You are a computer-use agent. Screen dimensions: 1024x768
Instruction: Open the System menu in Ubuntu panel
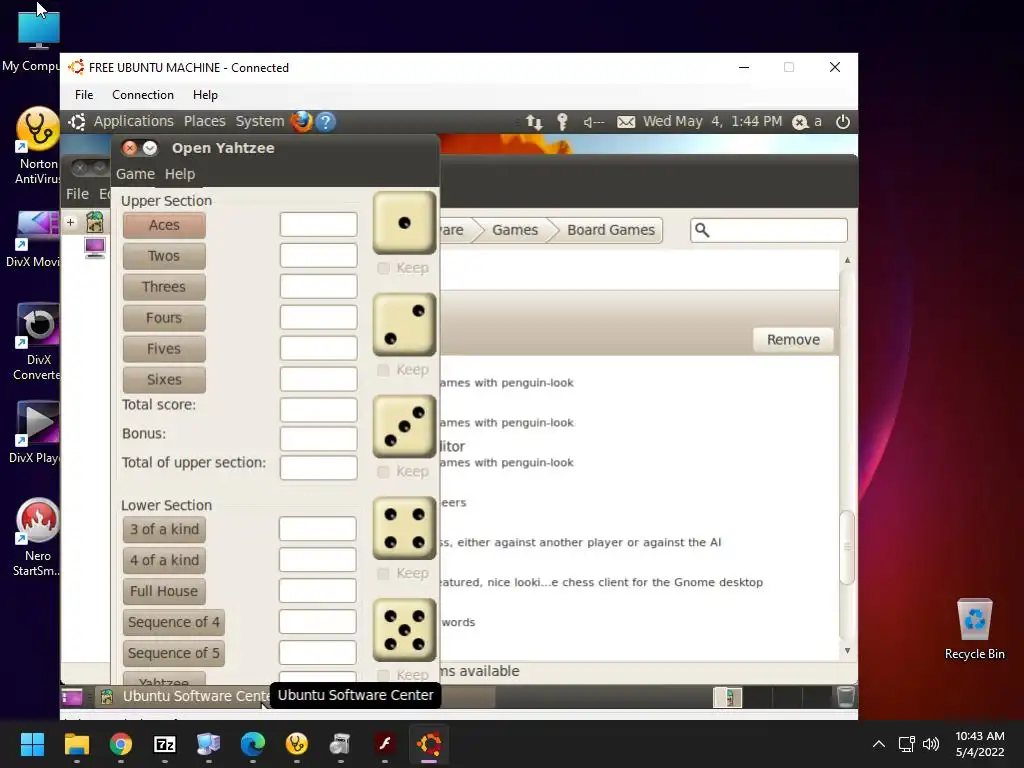(x=260, y=121)
